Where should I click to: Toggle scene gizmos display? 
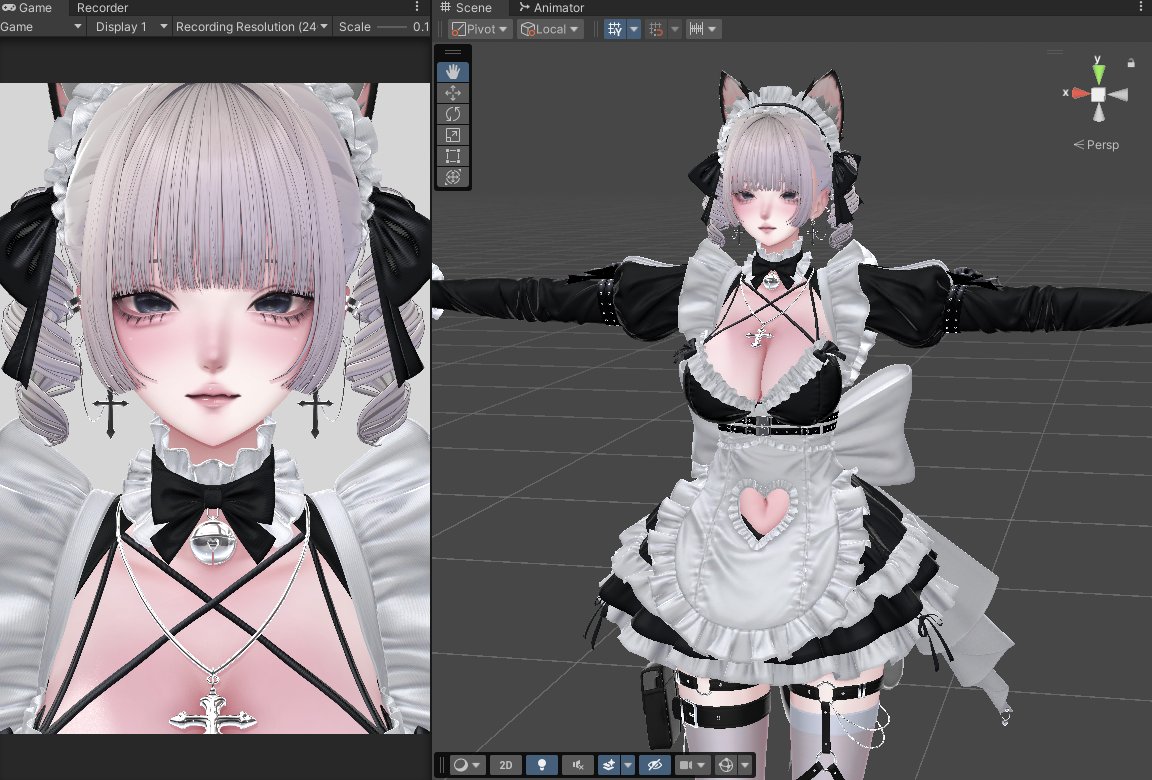(x=726, y=765)
